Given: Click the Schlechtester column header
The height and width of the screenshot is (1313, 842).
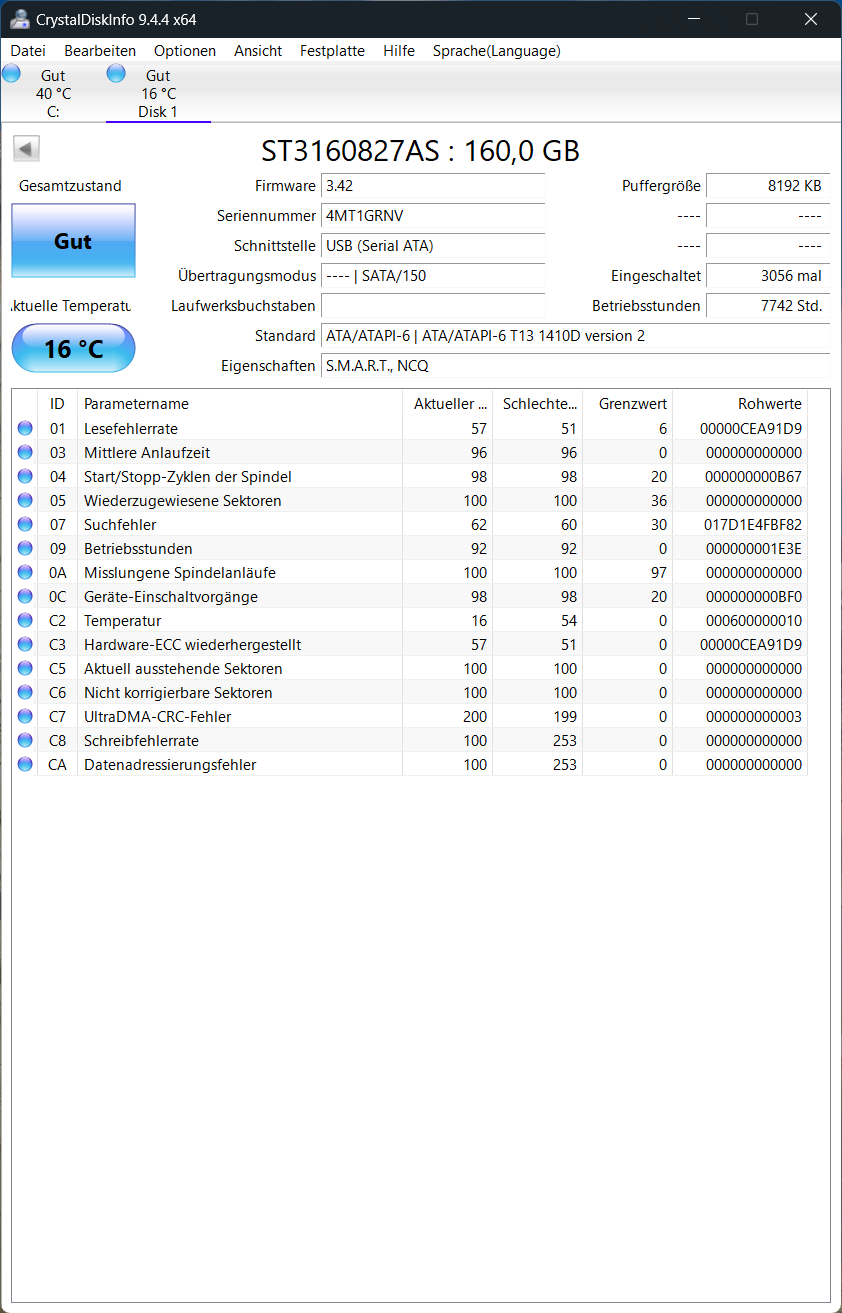Looking at the screenshot, I should [537, 404].
